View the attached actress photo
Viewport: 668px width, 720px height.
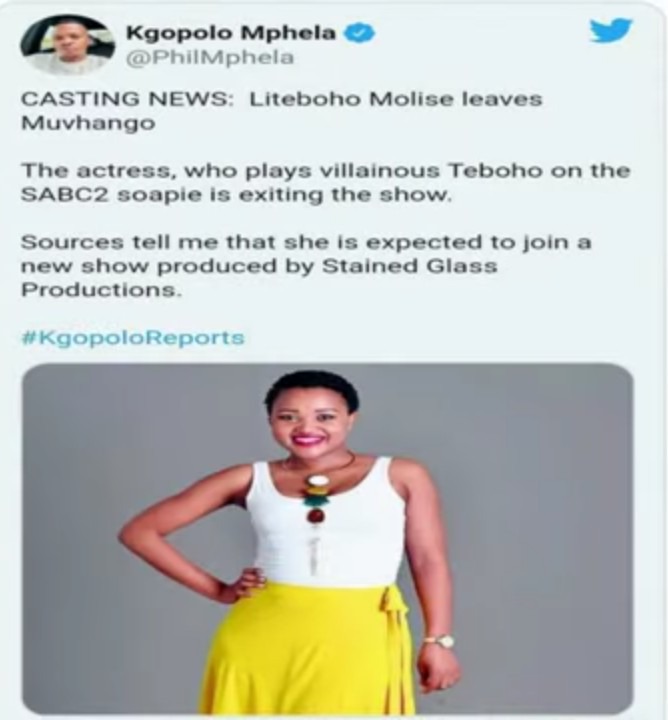click(327, 539)
